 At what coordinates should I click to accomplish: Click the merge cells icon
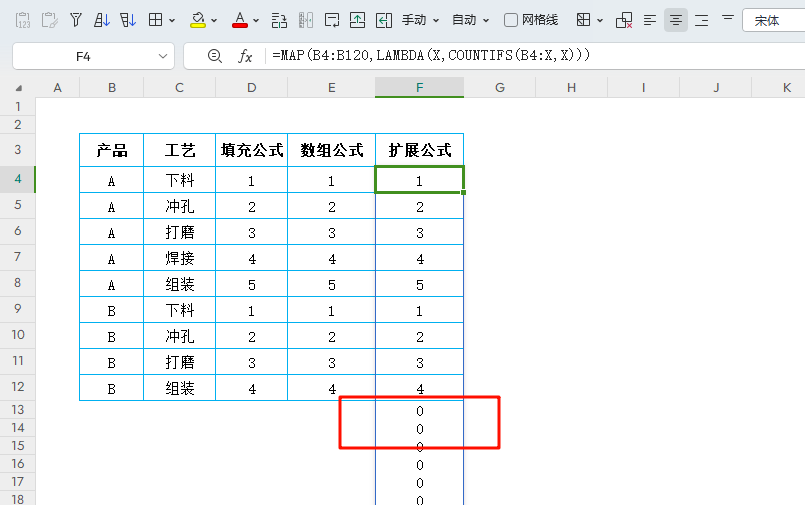pos(279,20)
